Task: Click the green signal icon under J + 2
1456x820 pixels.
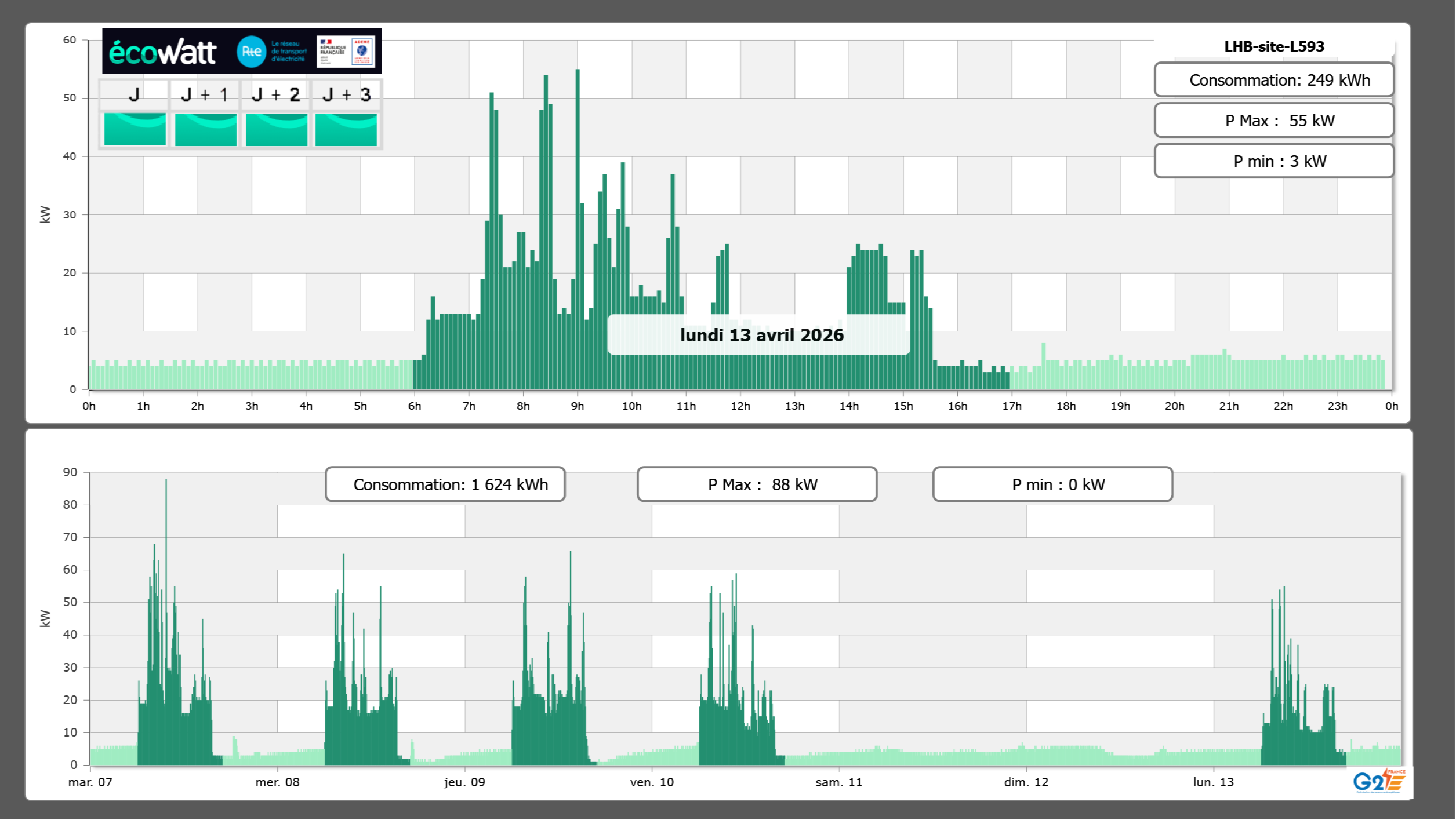Action: pos(277,129)
